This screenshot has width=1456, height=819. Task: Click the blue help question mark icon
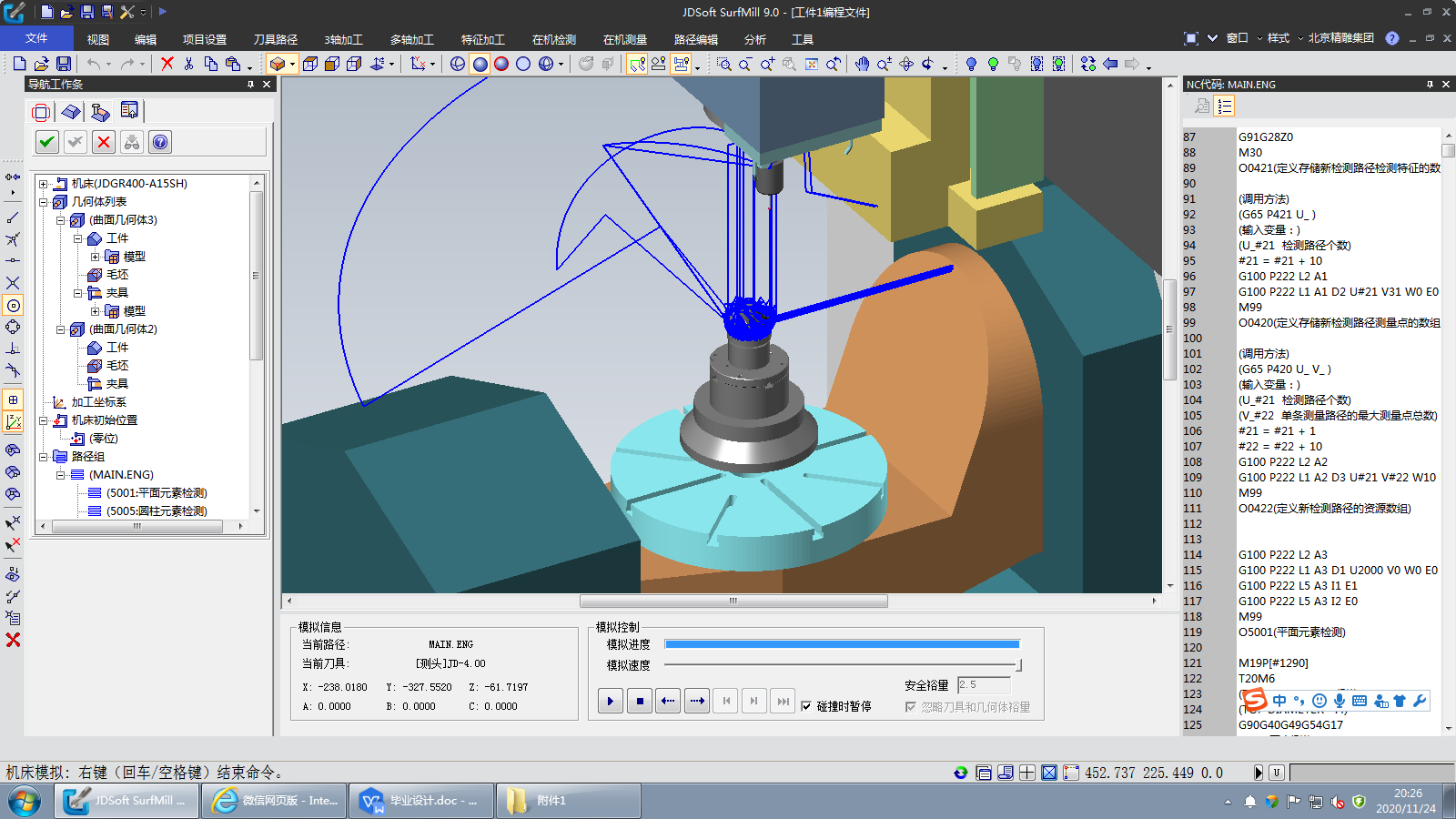(x=160, y=142)
